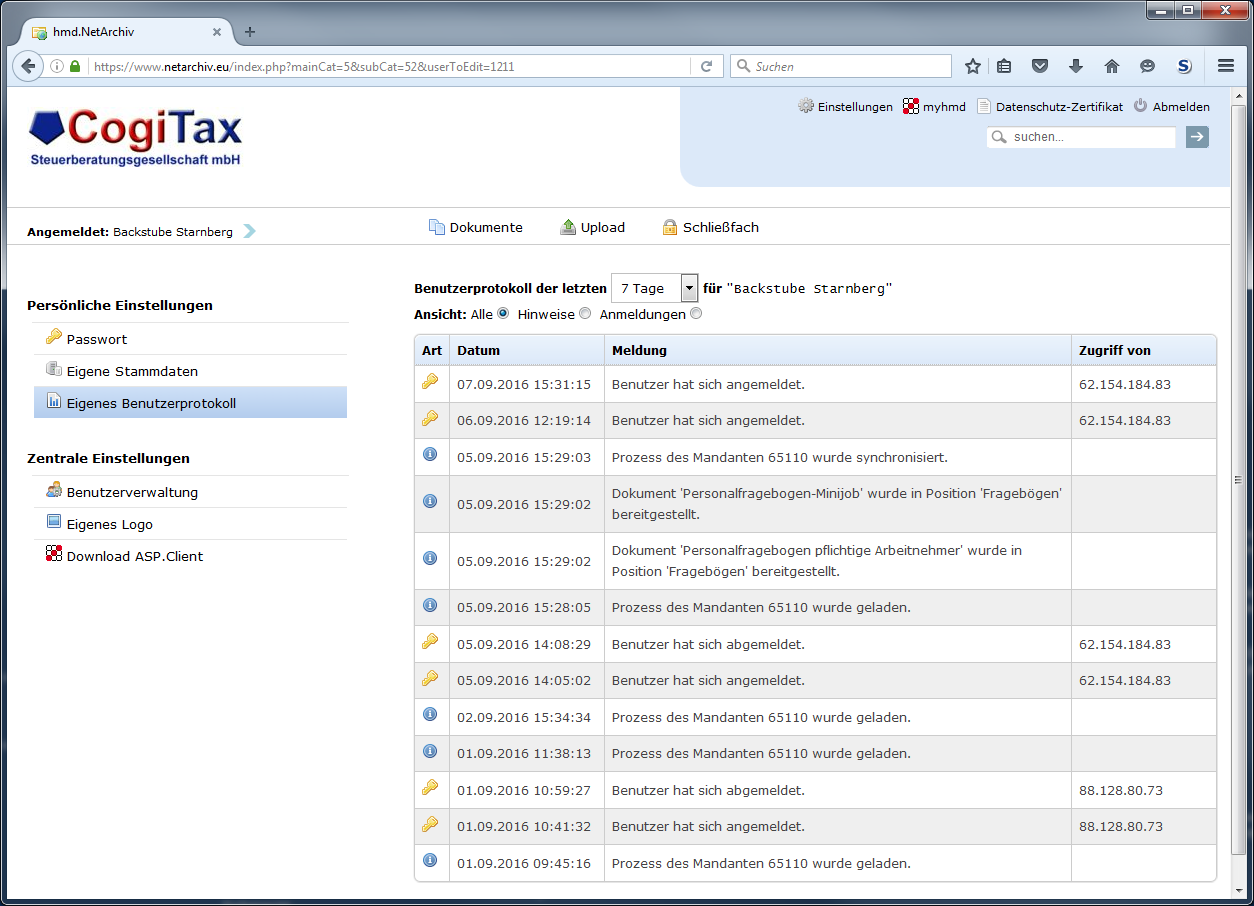Select the Anmeldungen radio button
Screen dimensions: 1254x906
[697, 313]
